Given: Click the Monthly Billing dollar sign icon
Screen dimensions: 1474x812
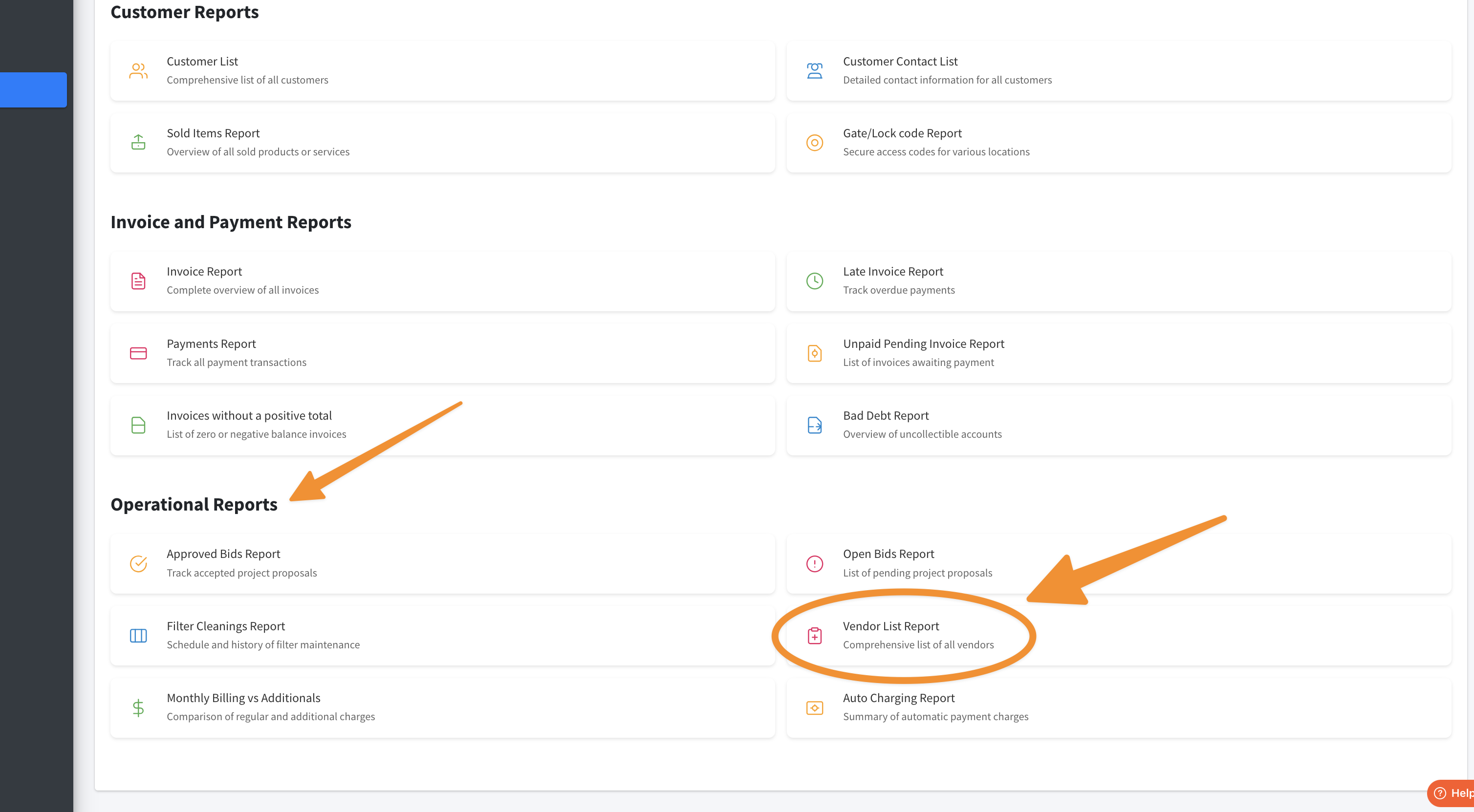Looking at the screenshot, I should [x=138, y=707].
